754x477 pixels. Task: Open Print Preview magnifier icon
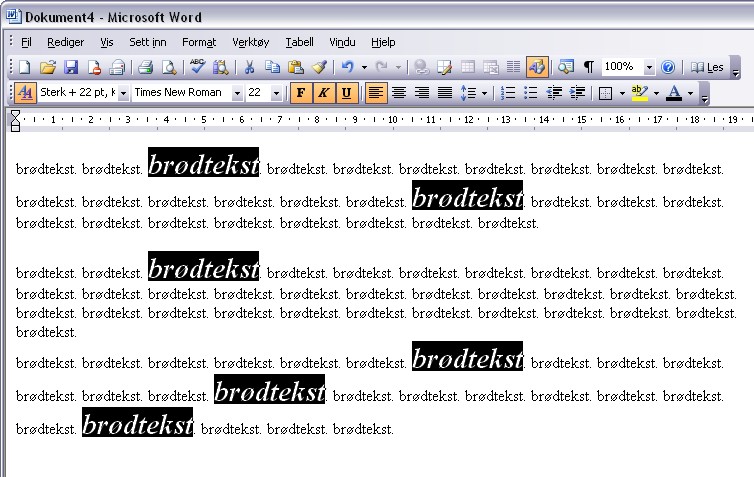[169, 67]
